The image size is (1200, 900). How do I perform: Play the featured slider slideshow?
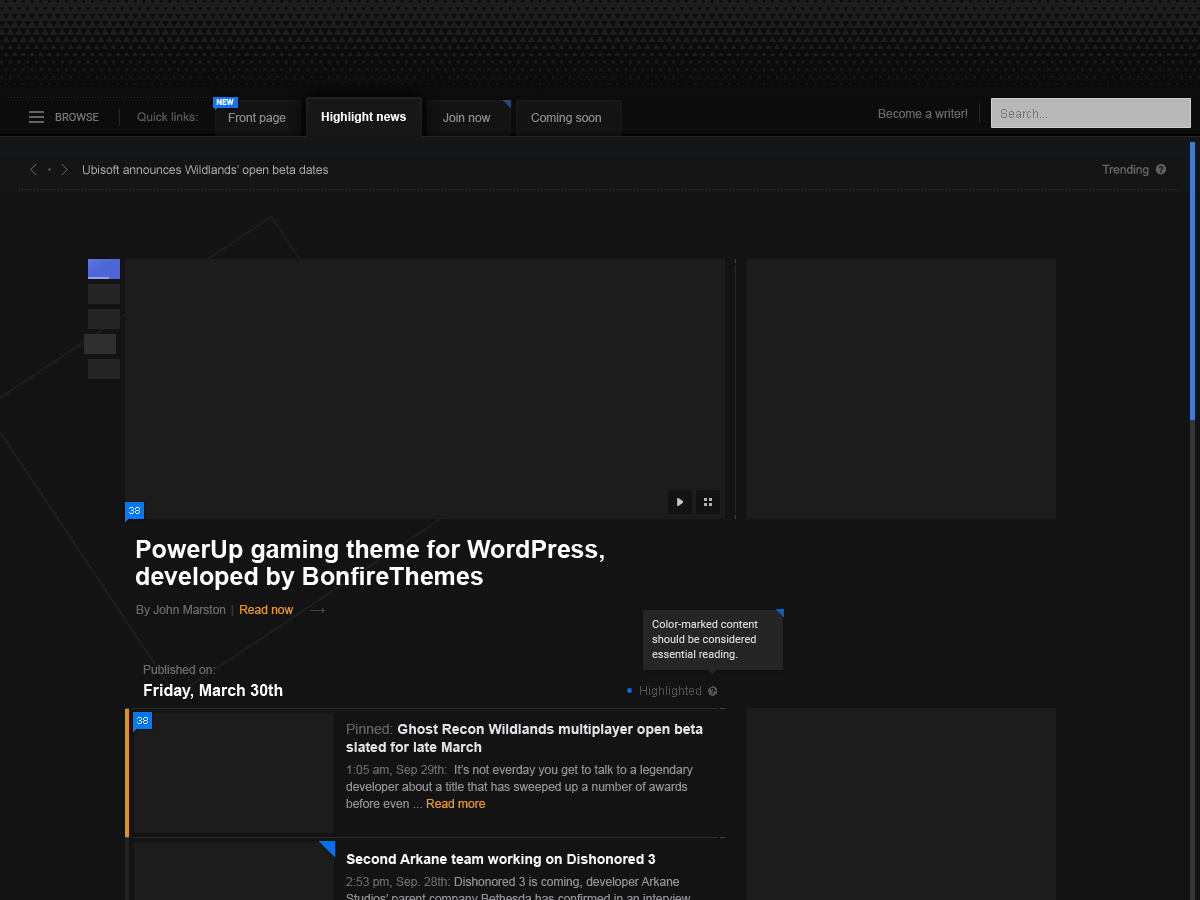pyautogui.click(x=680, y=502)
